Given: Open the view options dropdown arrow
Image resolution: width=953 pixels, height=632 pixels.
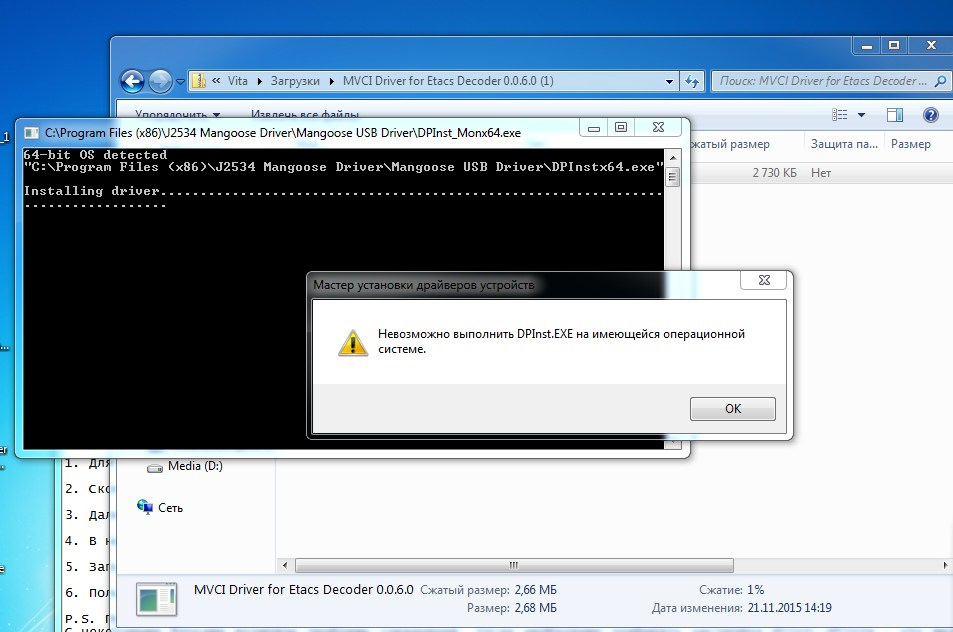Looking at the screenshot, I should tap(863, 115).
